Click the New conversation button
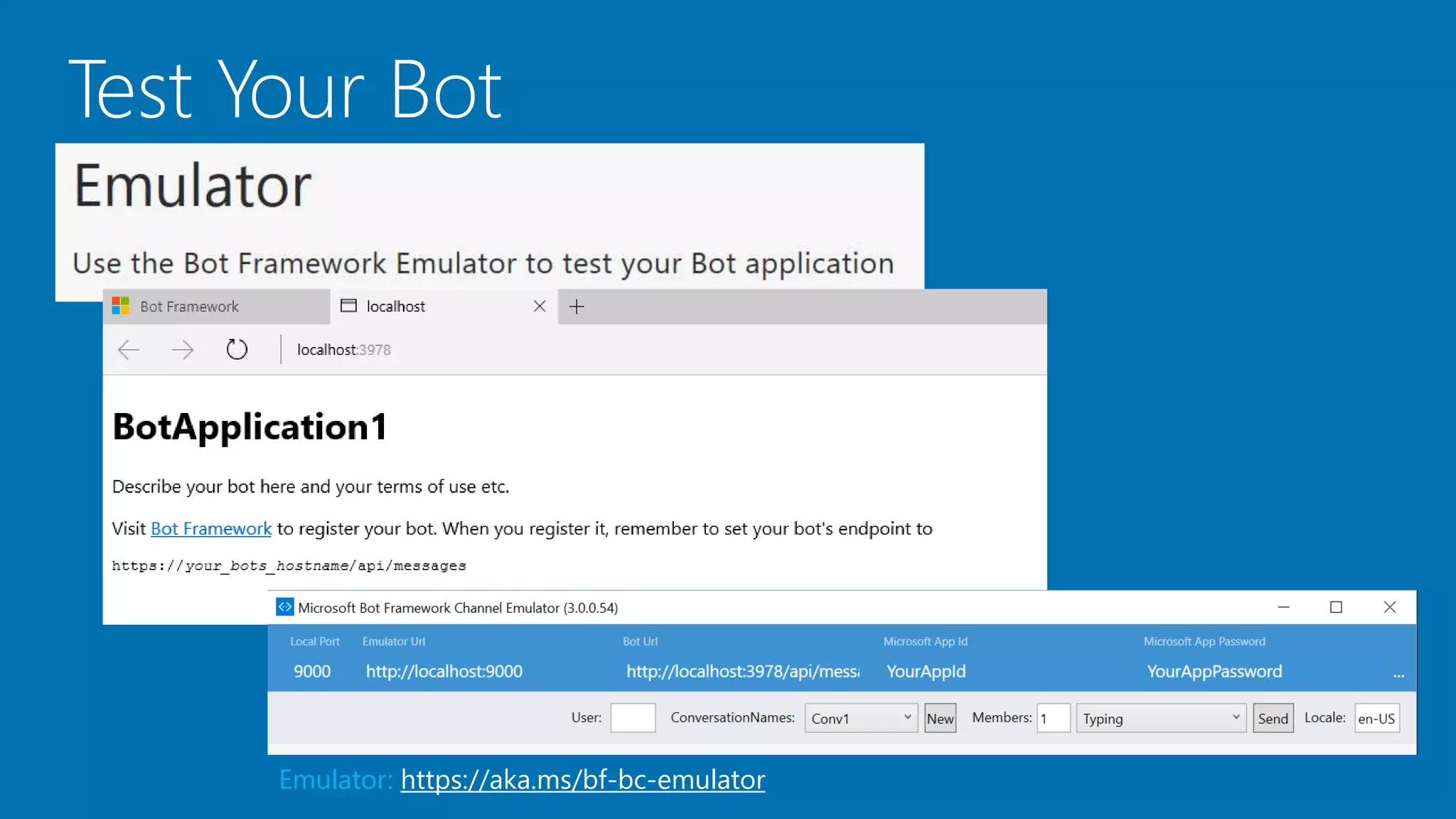The image size is (1456, 819). click(x=940, y=718)
